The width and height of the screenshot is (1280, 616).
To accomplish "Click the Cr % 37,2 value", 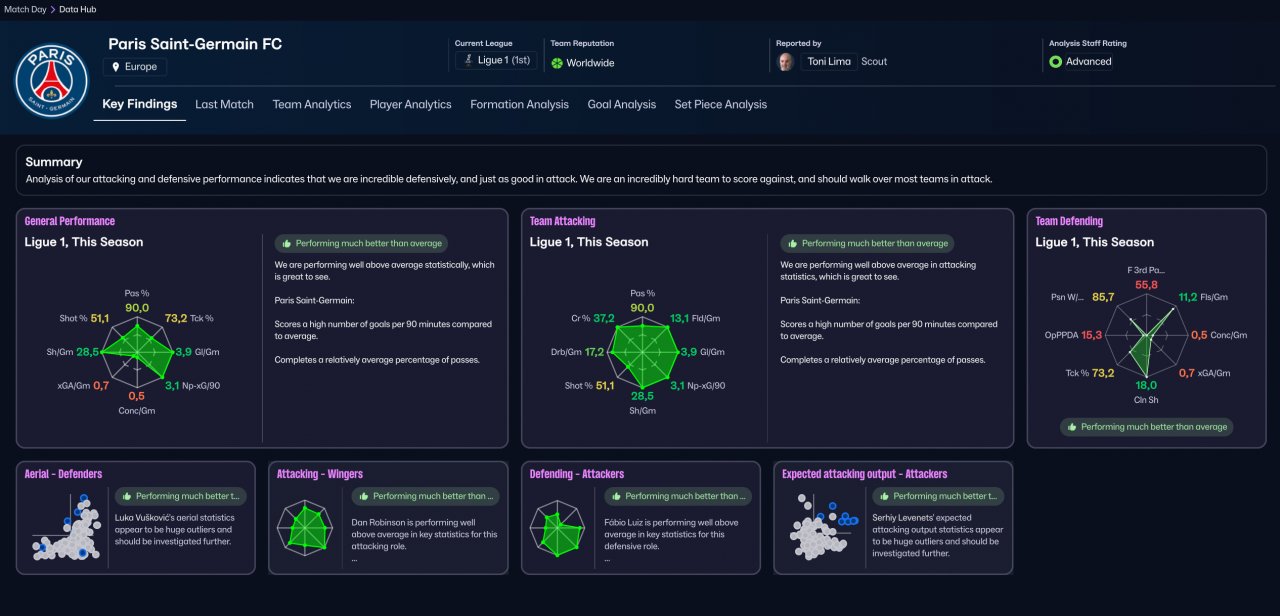I will click(603, 318).
